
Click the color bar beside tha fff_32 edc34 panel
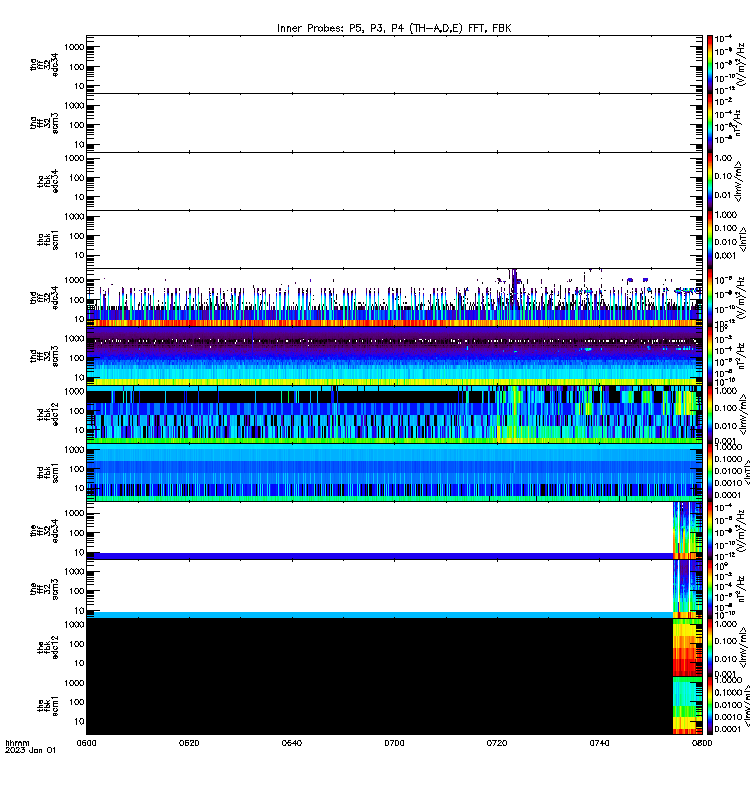pos(709,64)
